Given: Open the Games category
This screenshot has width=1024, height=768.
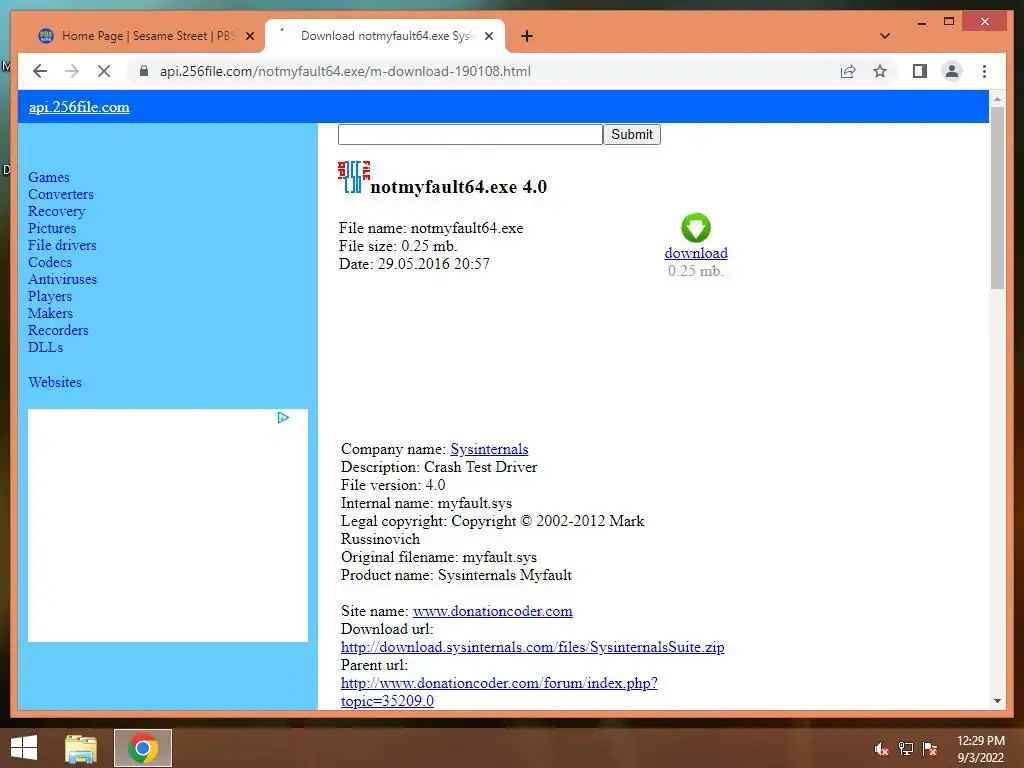Looking at the screenshot, I should (x=48, y=177).
